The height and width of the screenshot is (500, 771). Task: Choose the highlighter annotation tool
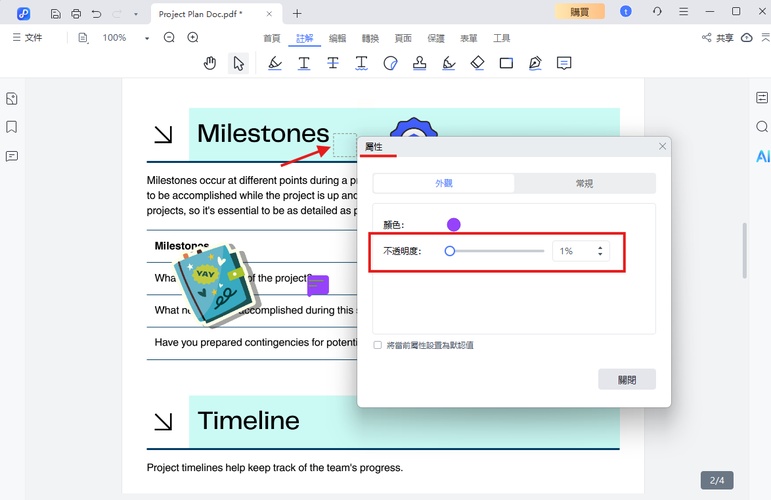(x=275, y=63)
